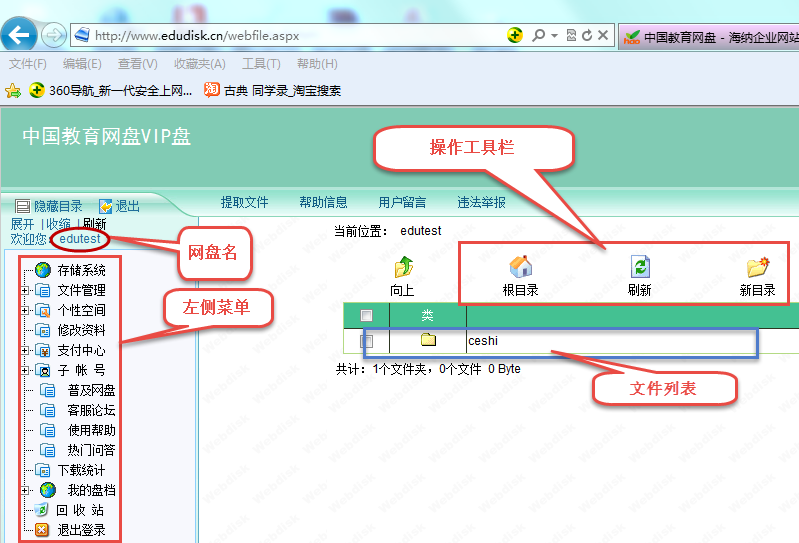Expand the 子帐号 tree node
Viewport: 799px width, 543px height.
click(25, 370)
